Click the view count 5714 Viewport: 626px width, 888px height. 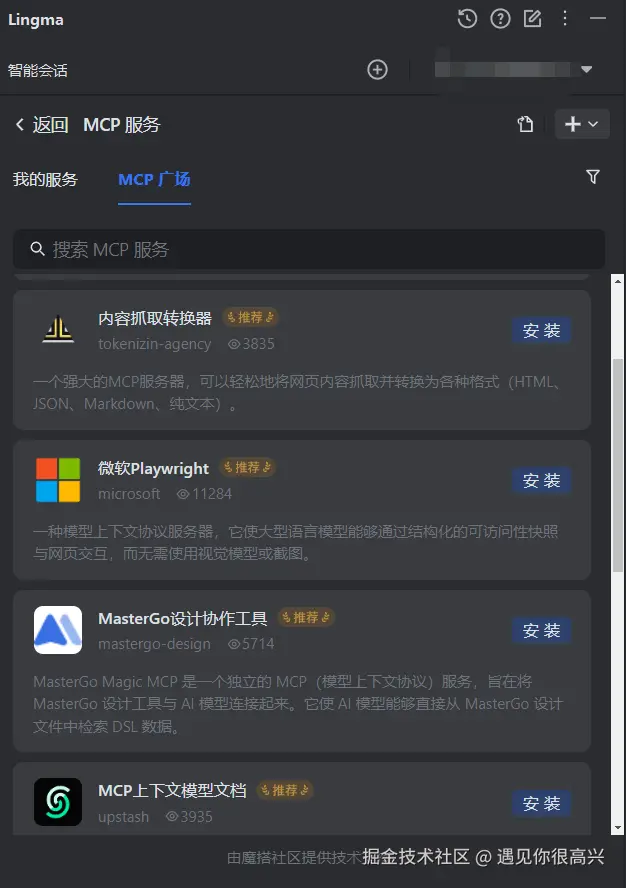pyautogui.click(x=251, y=644)
